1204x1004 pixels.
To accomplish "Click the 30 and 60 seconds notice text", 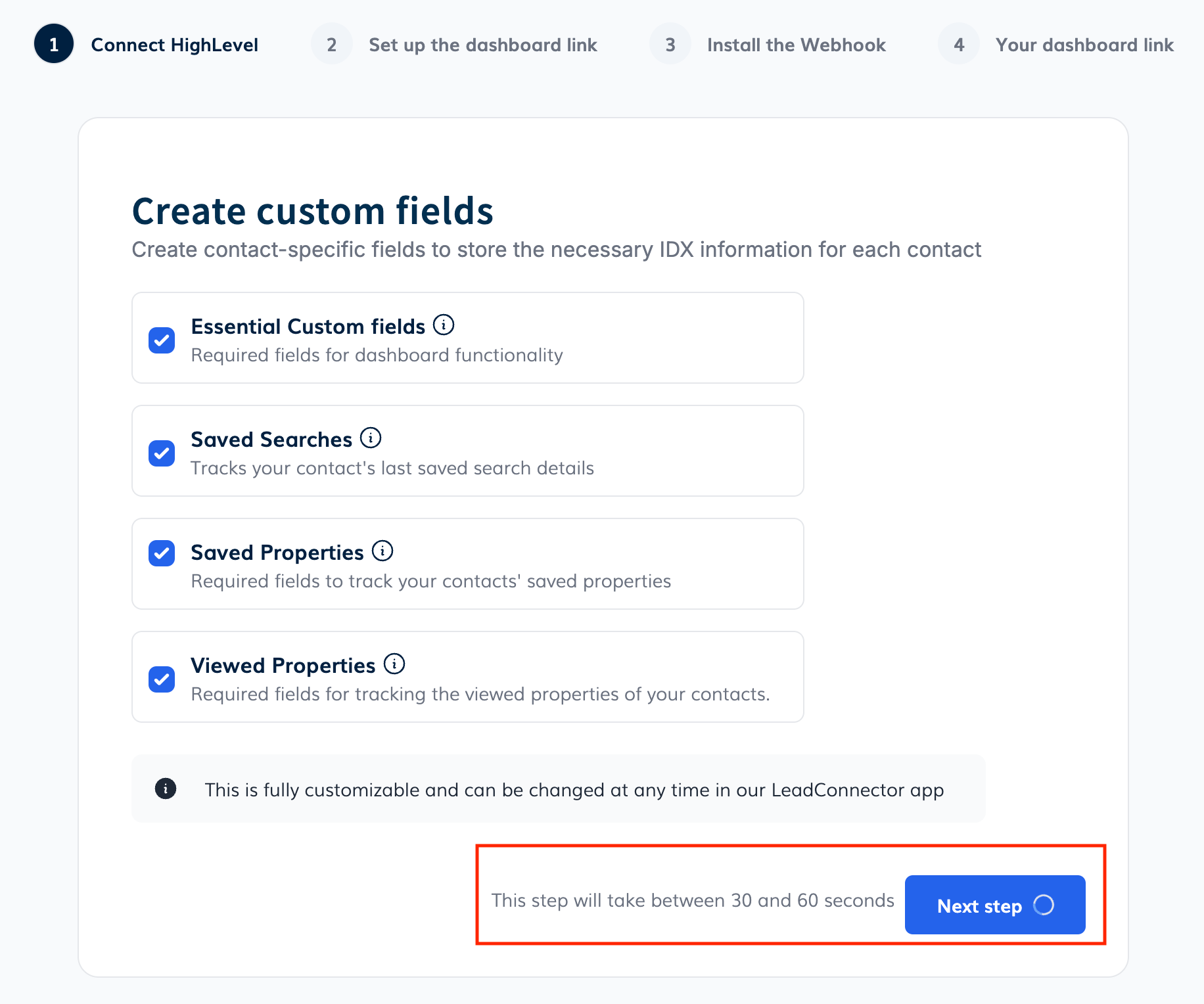I will click(x=693, y=900).
